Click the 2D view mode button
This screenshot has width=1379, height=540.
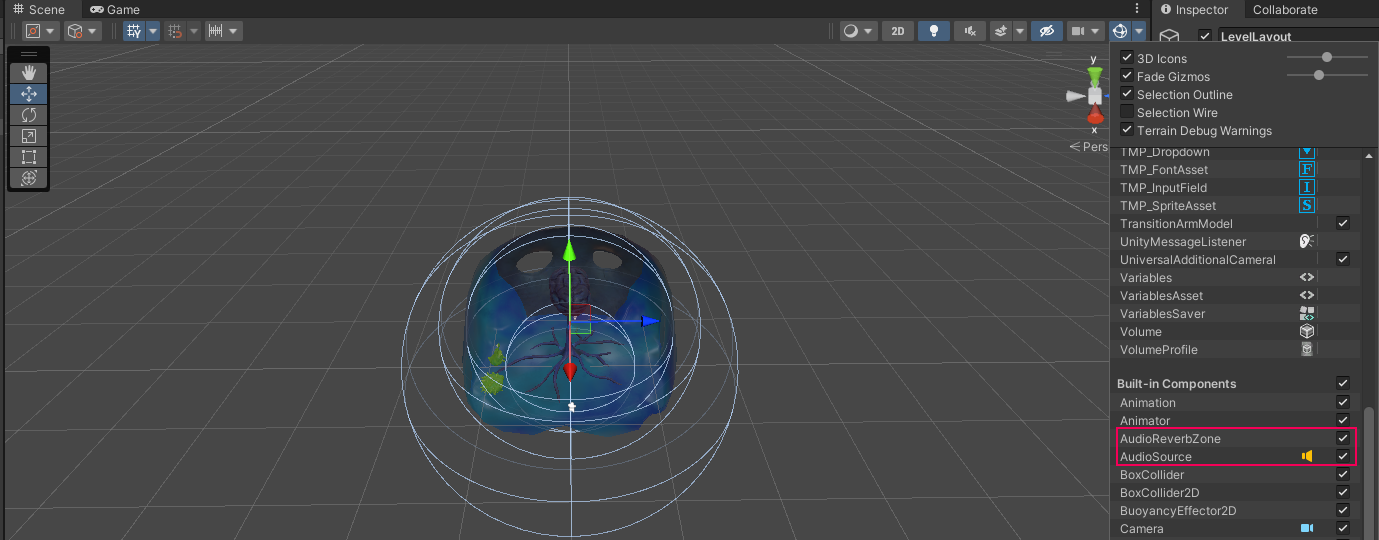(x=897, y=31)
